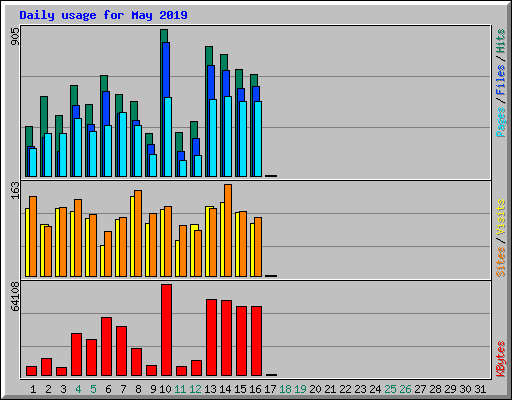Select day 17 on the date axis
The height and width of the screenshot is (400, 512).
pos(270,389)
